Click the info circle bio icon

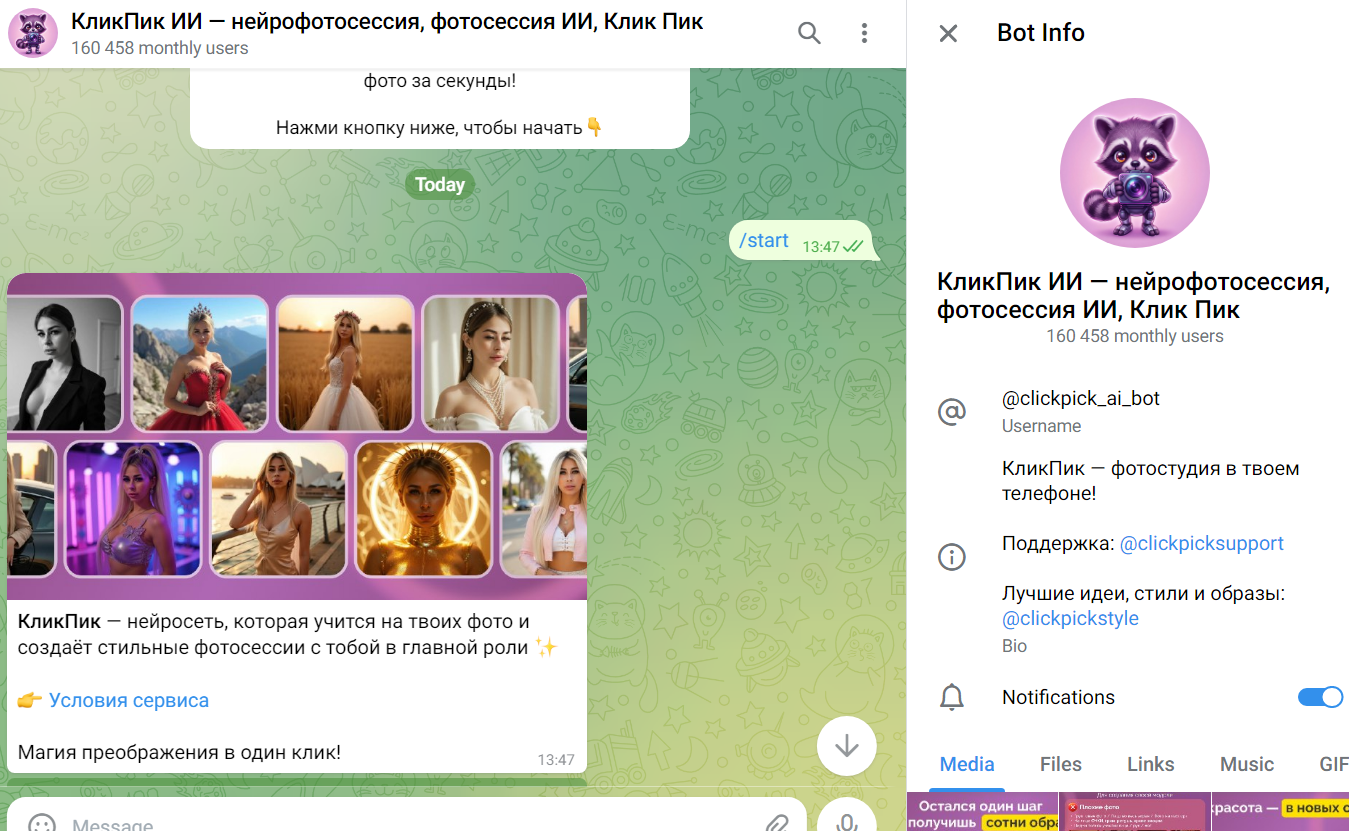951,557
